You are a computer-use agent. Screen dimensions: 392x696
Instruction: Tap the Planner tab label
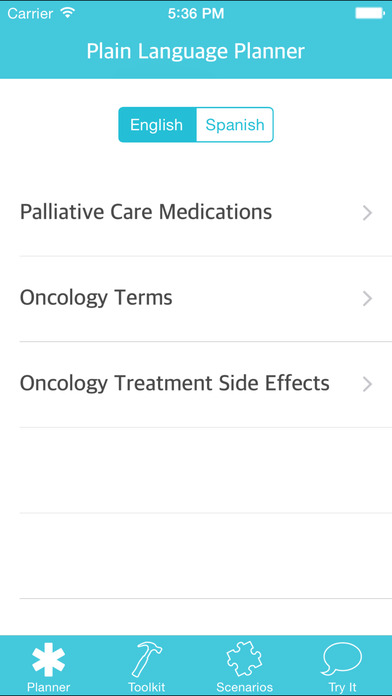(x=48, y=687)
